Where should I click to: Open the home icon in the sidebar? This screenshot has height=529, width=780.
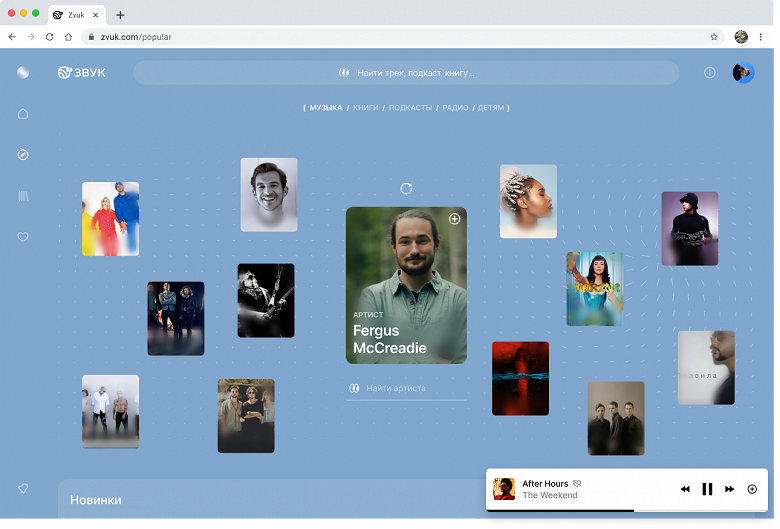click(23, 114)
